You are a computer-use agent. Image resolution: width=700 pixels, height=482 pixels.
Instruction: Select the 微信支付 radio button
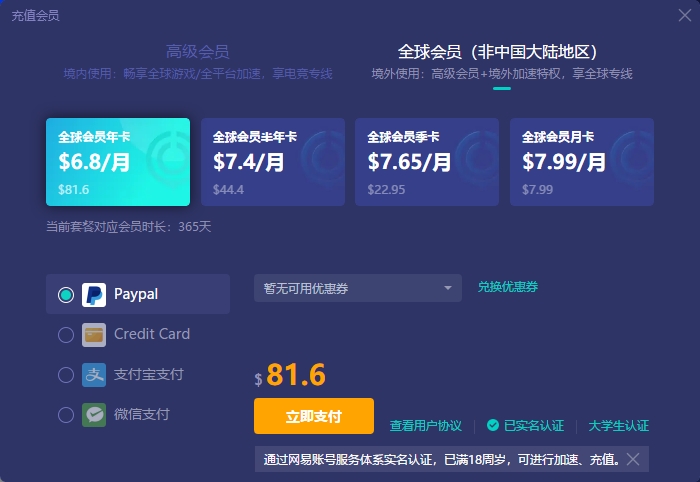[66, 415]
